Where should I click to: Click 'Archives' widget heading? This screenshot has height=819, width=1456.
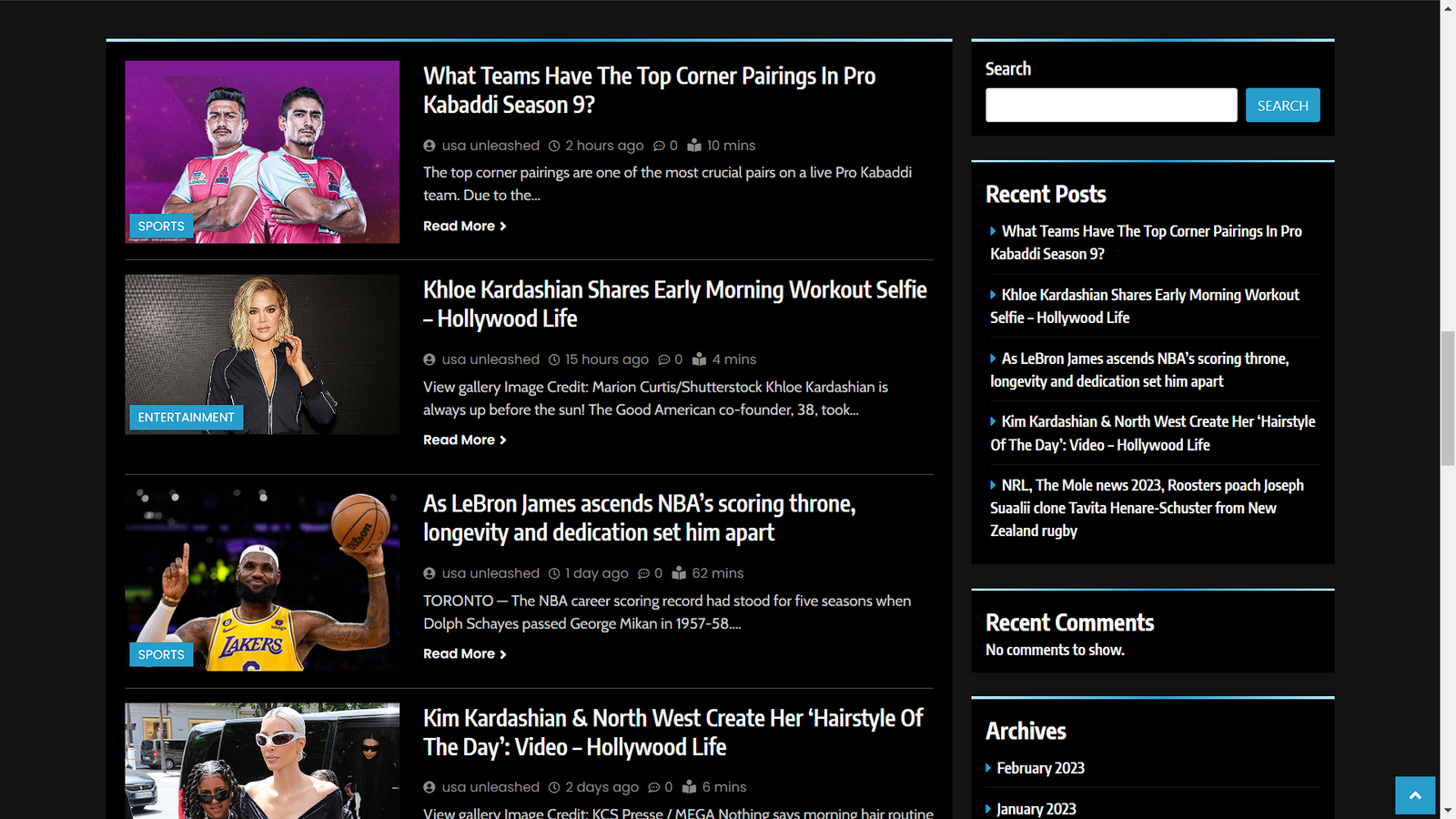click(1026, 731)
